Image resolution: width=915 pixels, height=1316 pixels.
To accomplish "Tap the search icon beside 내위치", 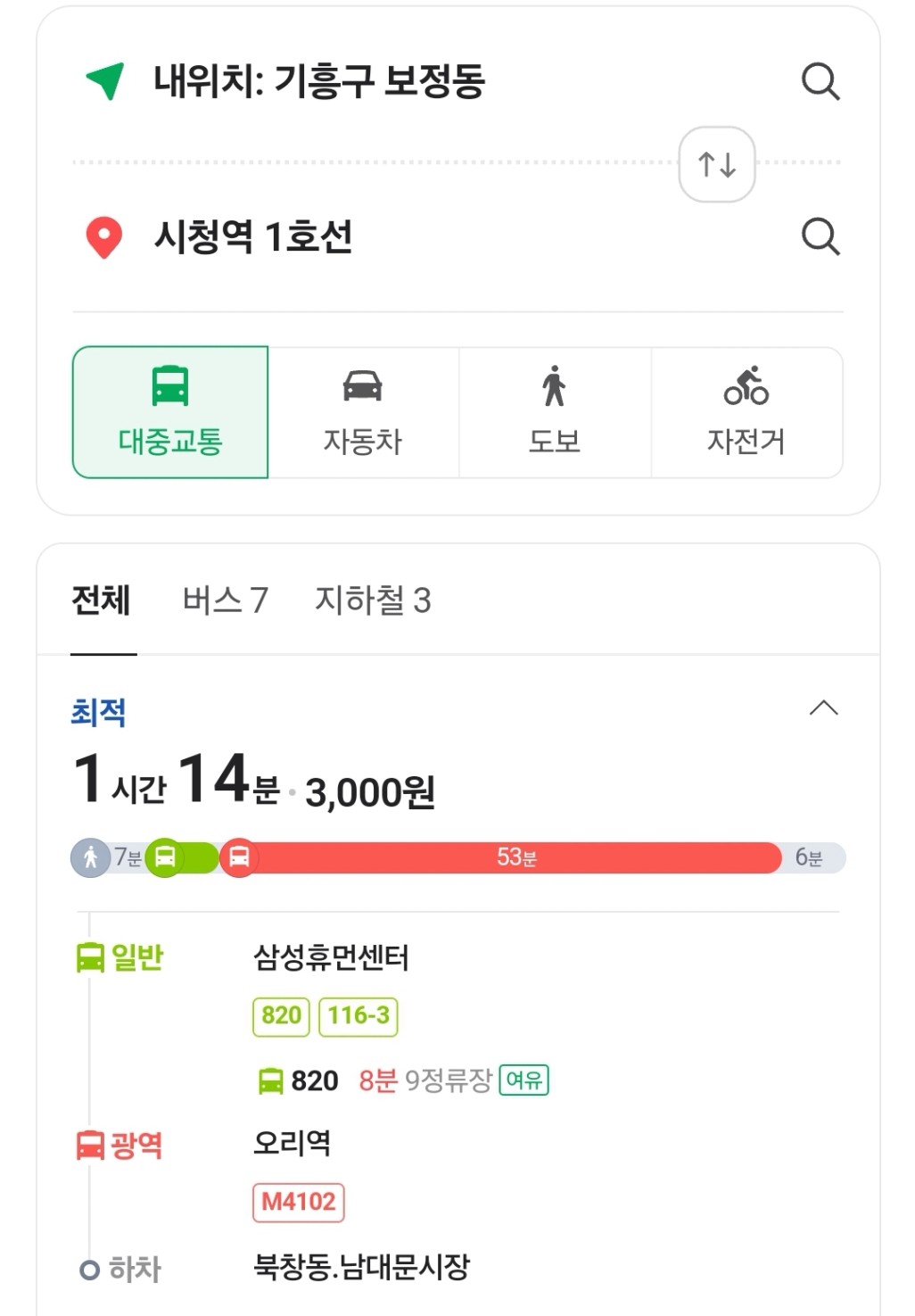I will pyautogui.click(x=820, y=81).
